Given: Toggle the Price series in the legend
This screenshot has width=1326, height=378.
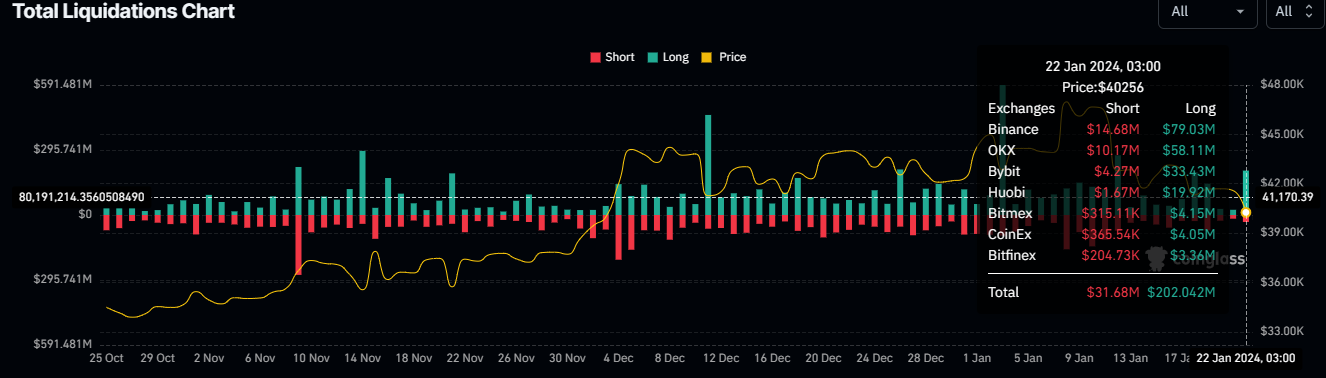Looking at the screenshot, I should pos(724,57).
